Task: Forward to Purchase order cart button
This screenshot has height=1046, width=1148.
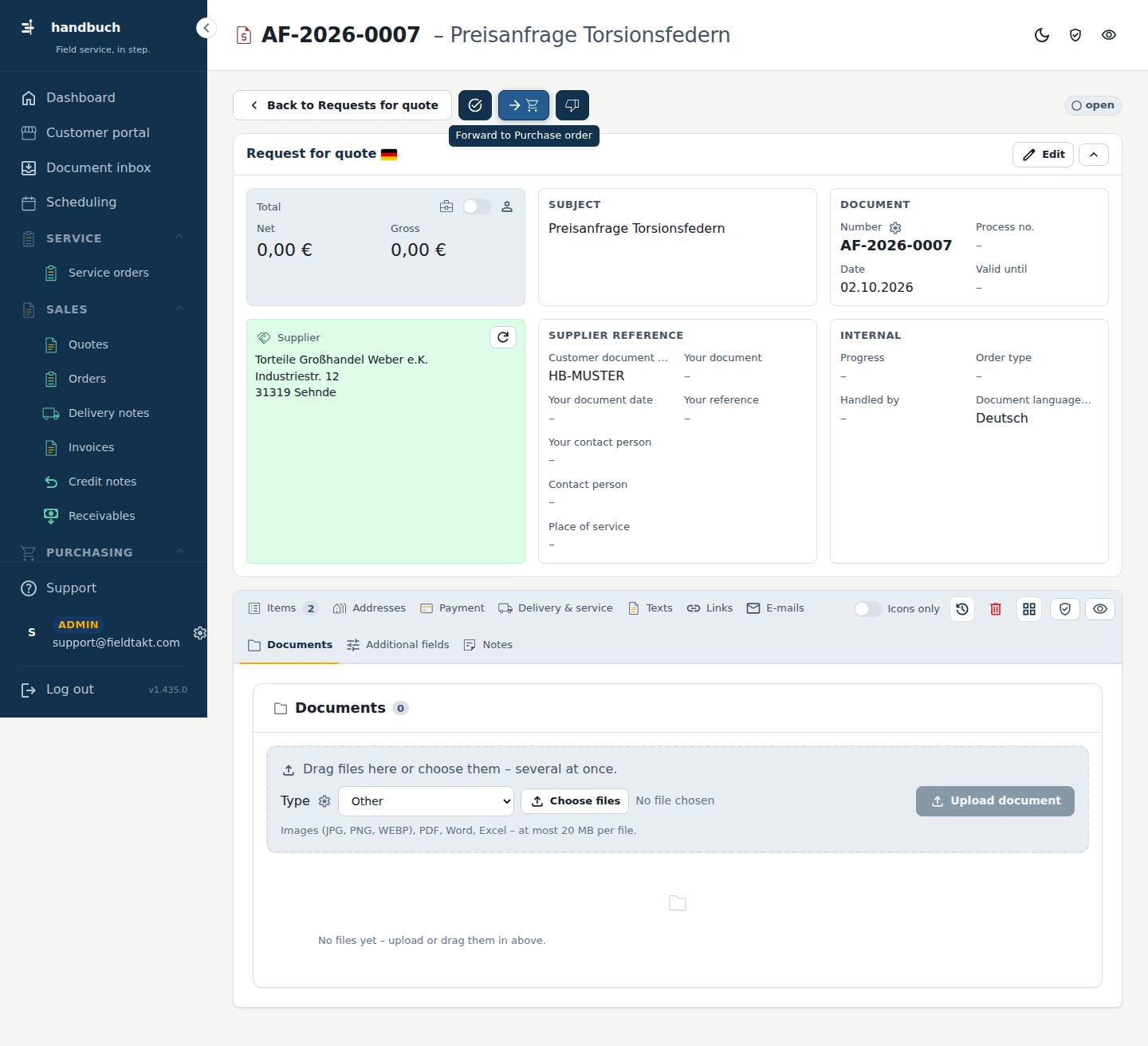Action: 524,105
